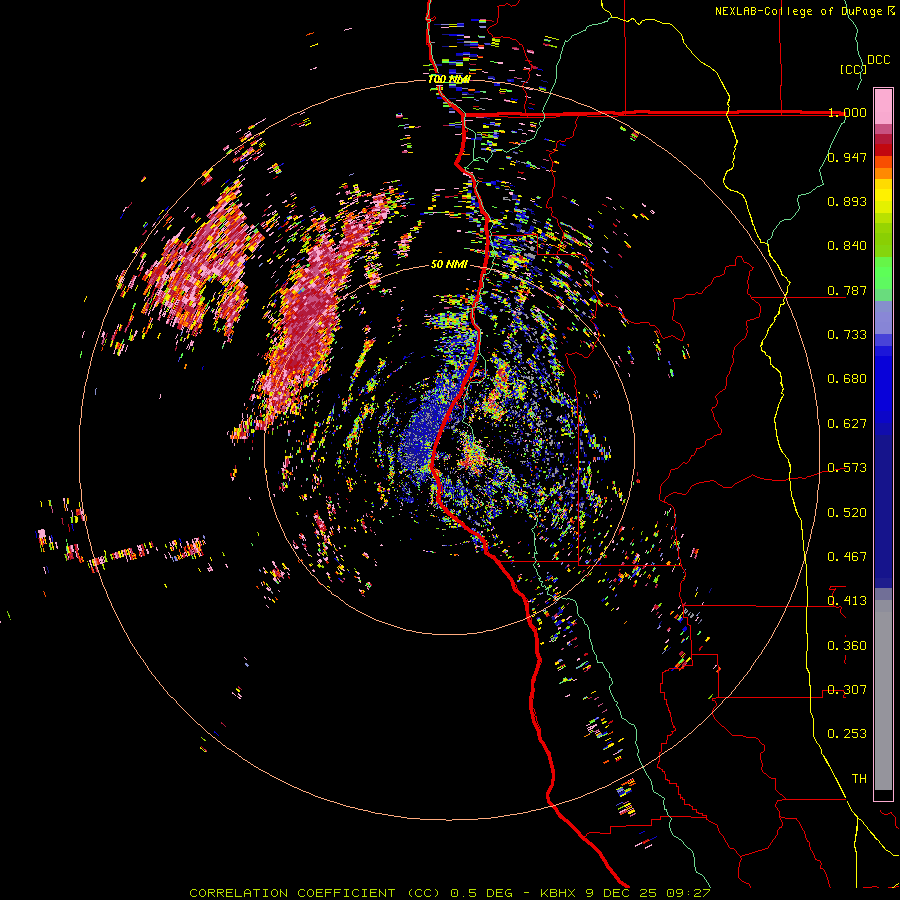Pick the dark red color bar segment
The width and height of the screenshot is (900, 900).
(883, 150)
